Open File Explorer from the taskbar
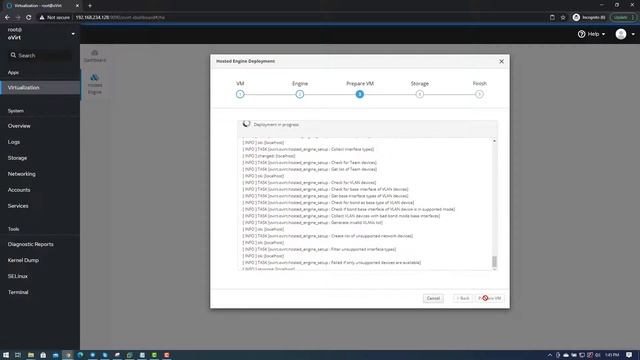This screenshot has height=360, width=640. coord(31,355)
